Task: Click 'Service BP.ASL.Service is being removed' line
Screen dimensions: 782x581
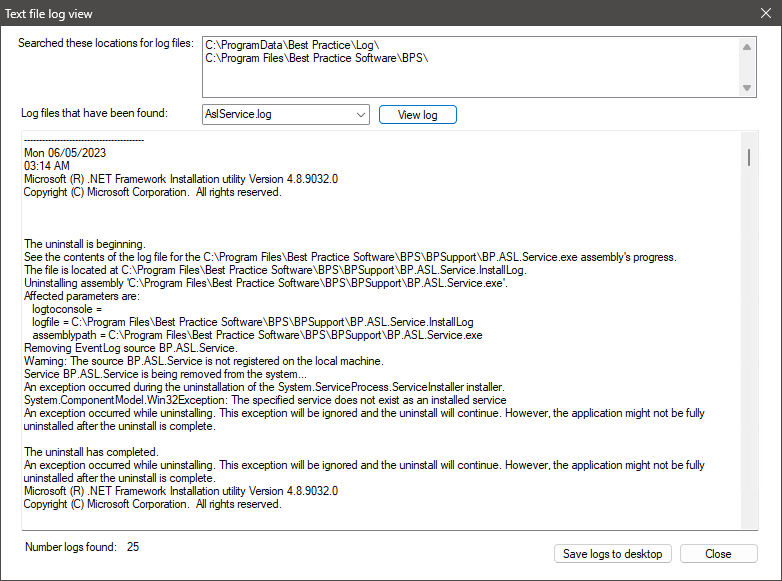Action: 165,374
